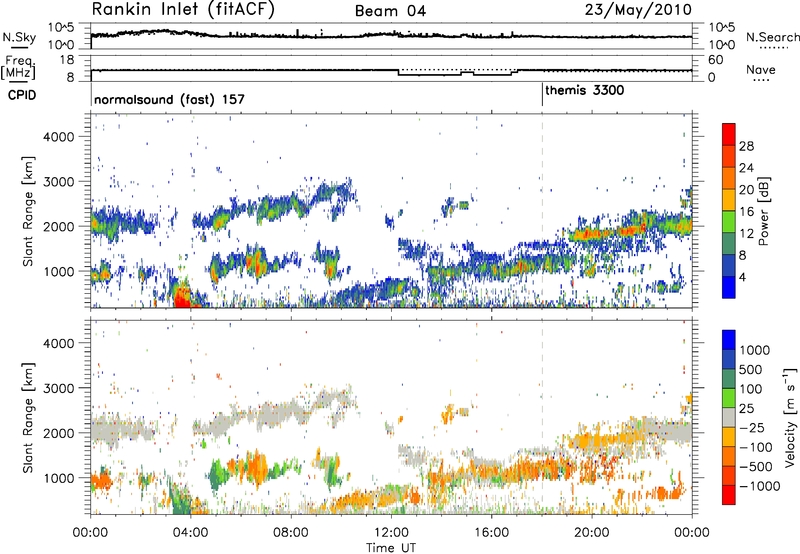Click the '12:00' time tick label
Viewport: 800px width, 554px height.
pos(391,533)
